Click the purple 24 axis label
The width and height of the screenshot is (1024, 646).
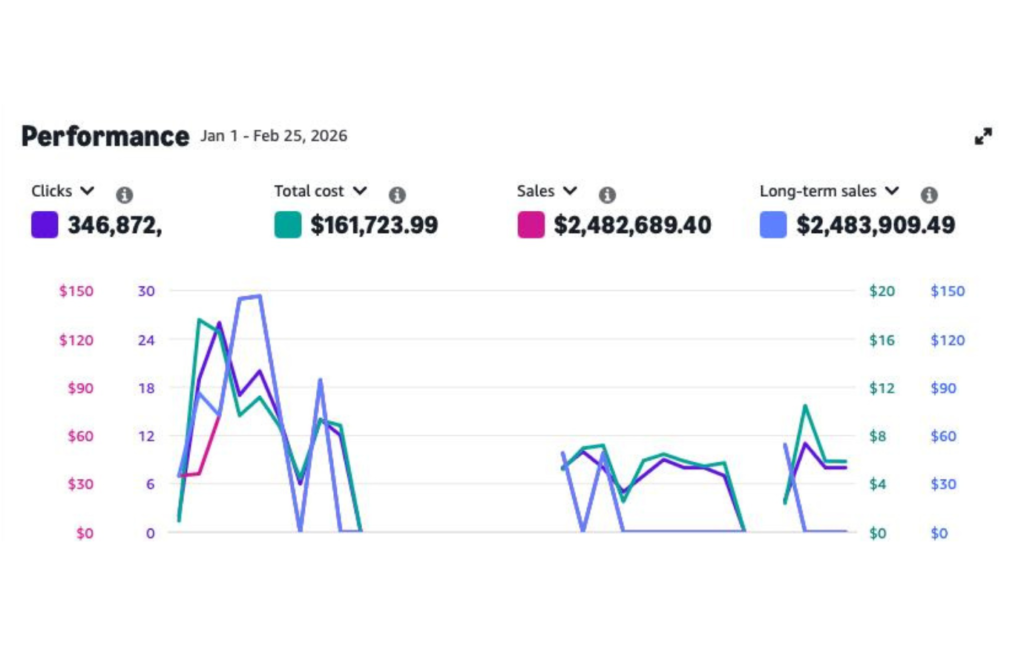(146, 340)
